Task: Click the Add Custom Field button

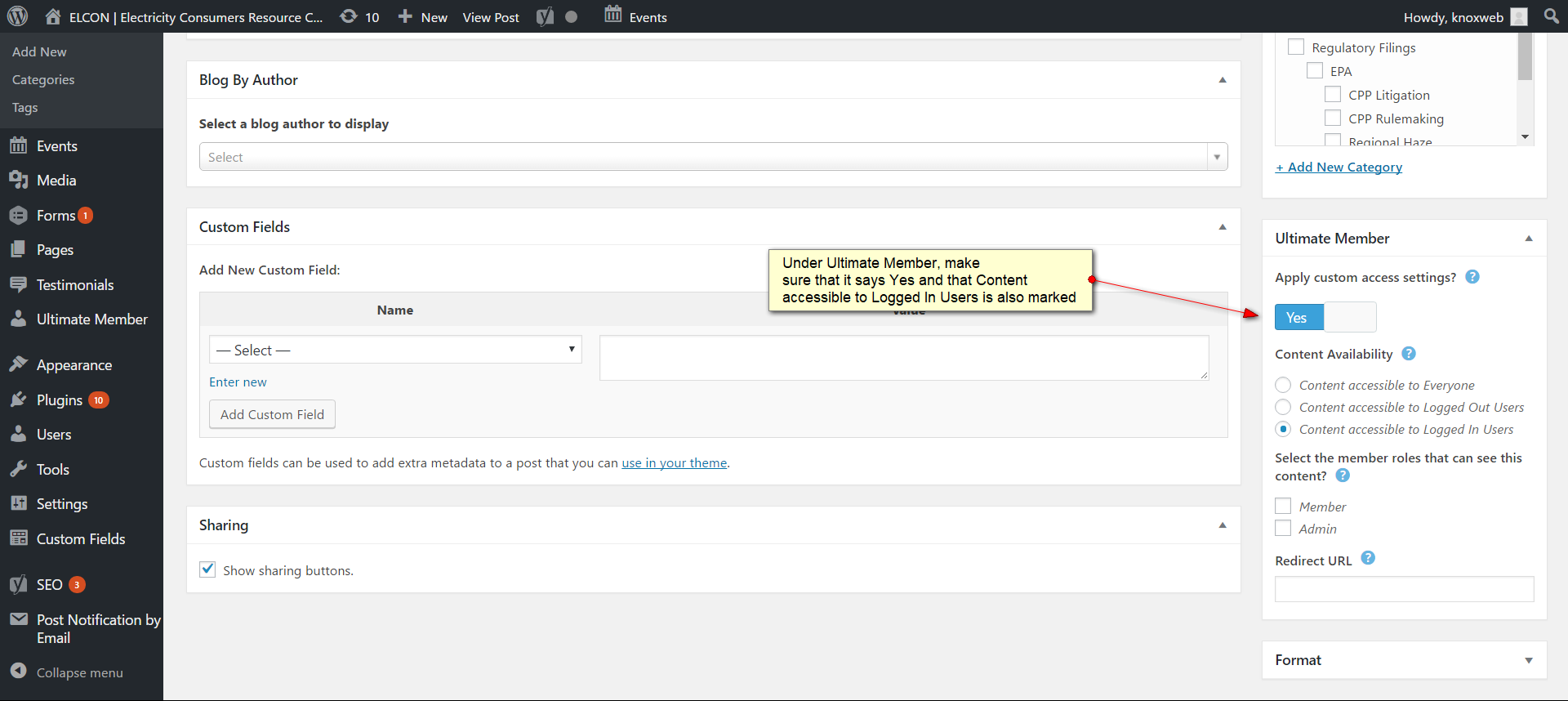Action: click(x=272, y=414)
